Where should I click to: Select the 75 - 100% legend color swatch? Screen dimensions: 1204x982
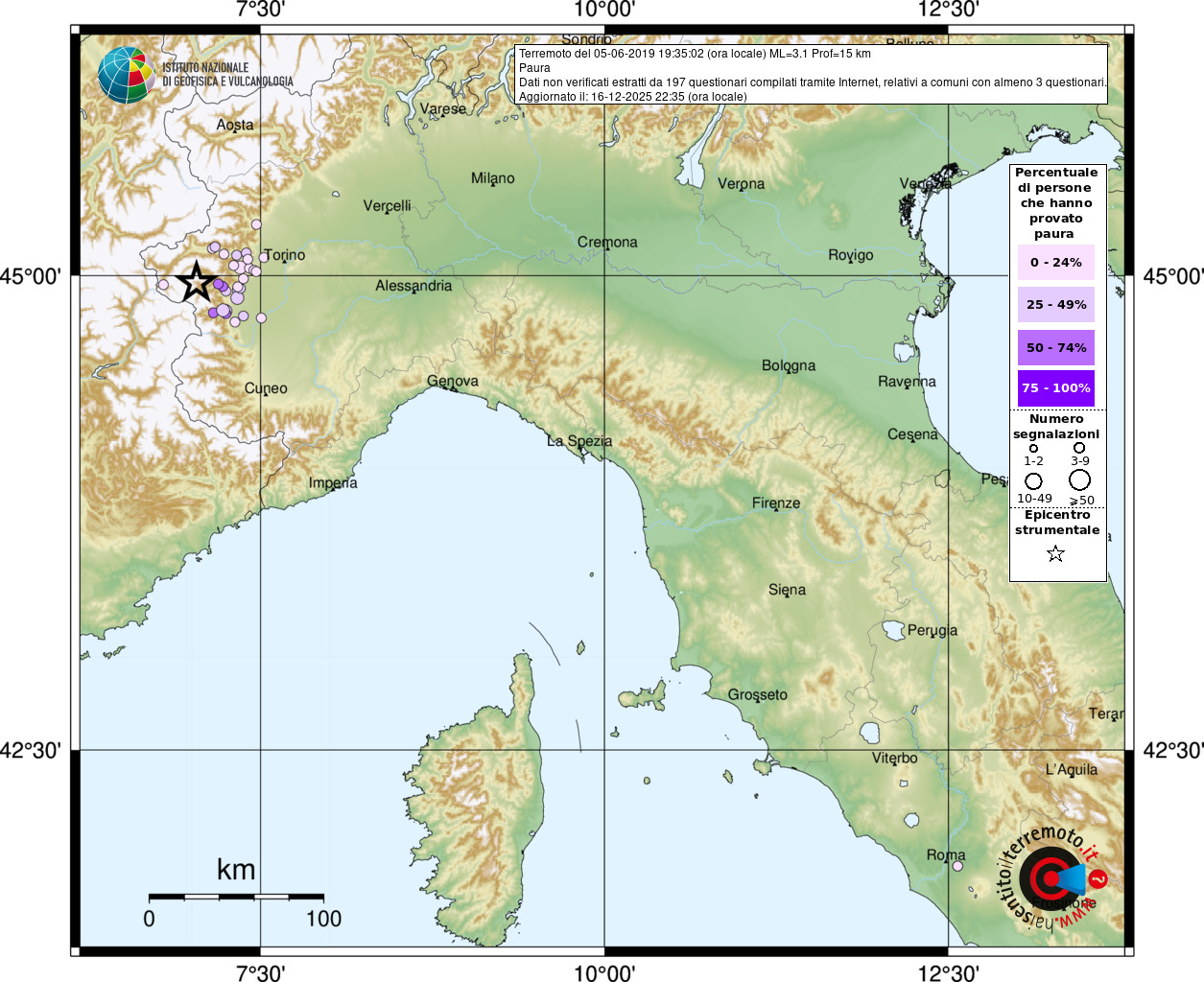point(1055,387)
